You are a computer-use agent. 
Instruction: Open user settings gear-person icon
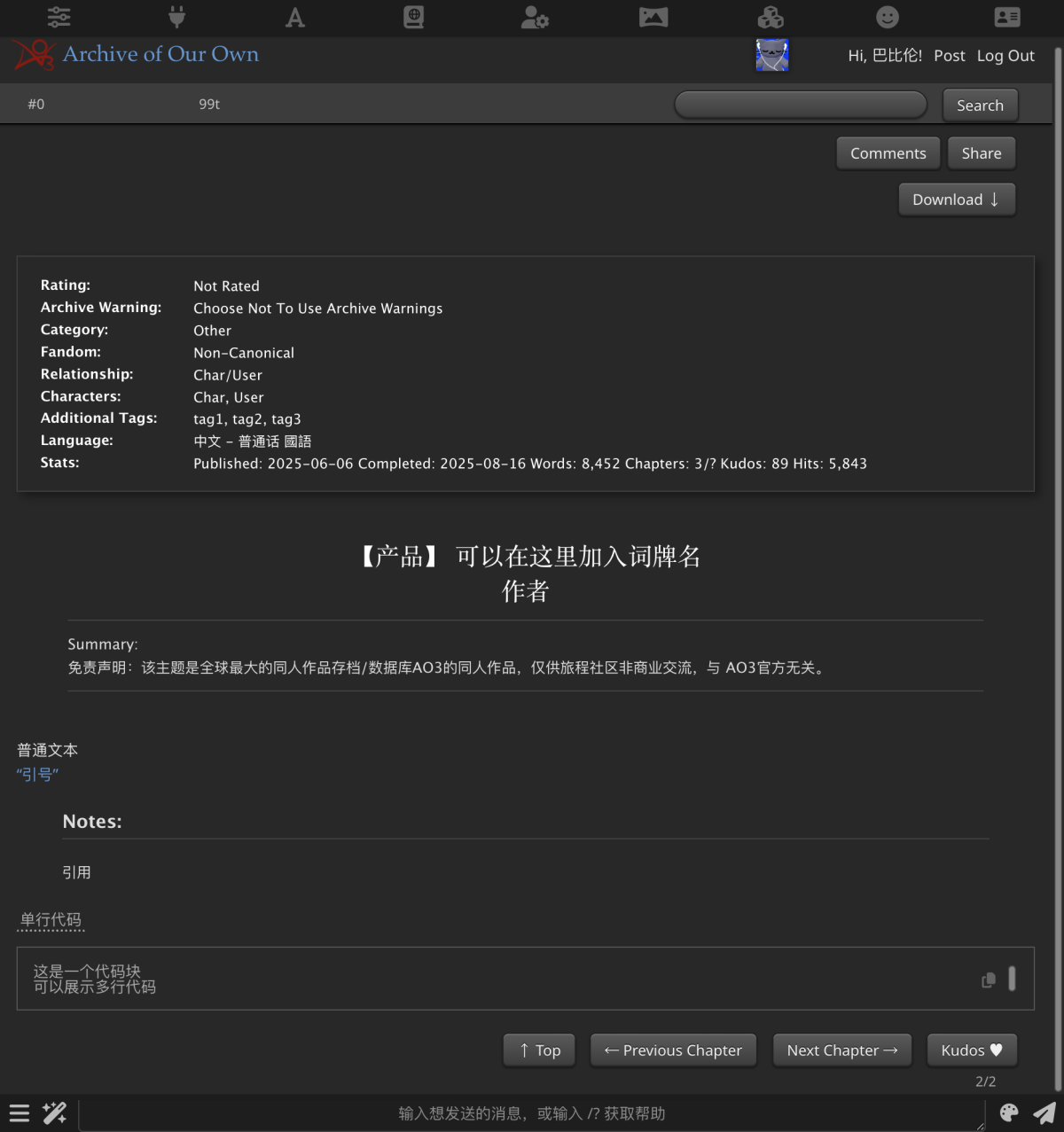pyautogui.click(x=534, y=17)
